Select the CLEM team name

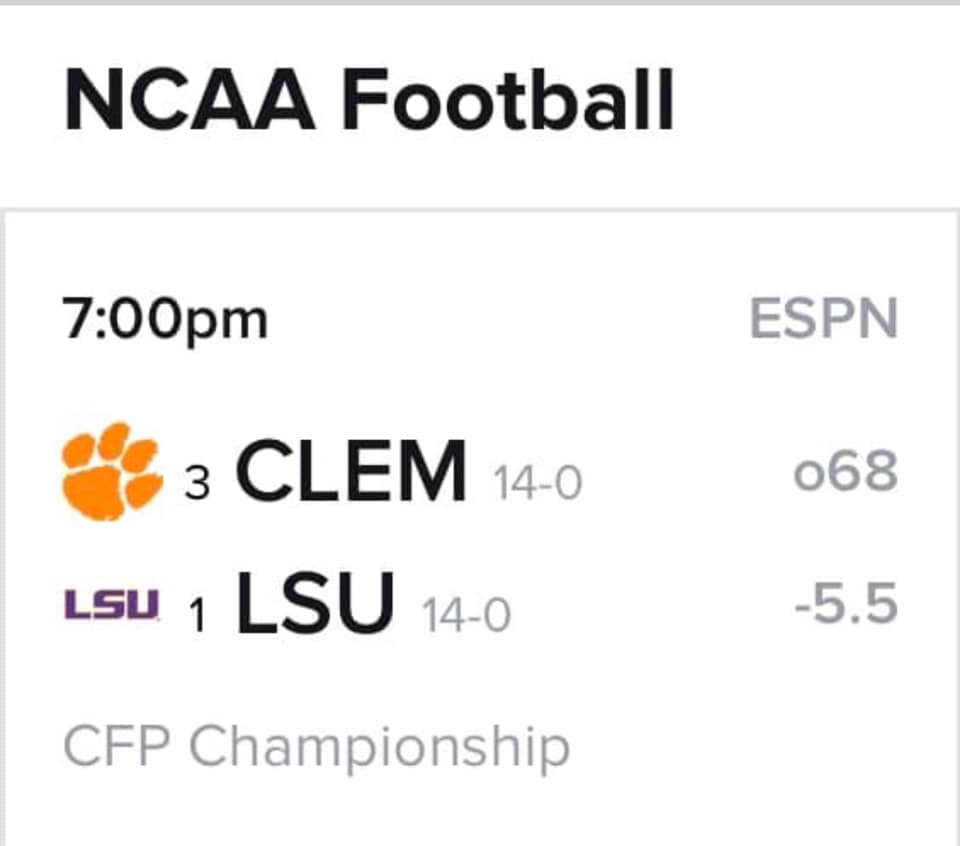351,471
